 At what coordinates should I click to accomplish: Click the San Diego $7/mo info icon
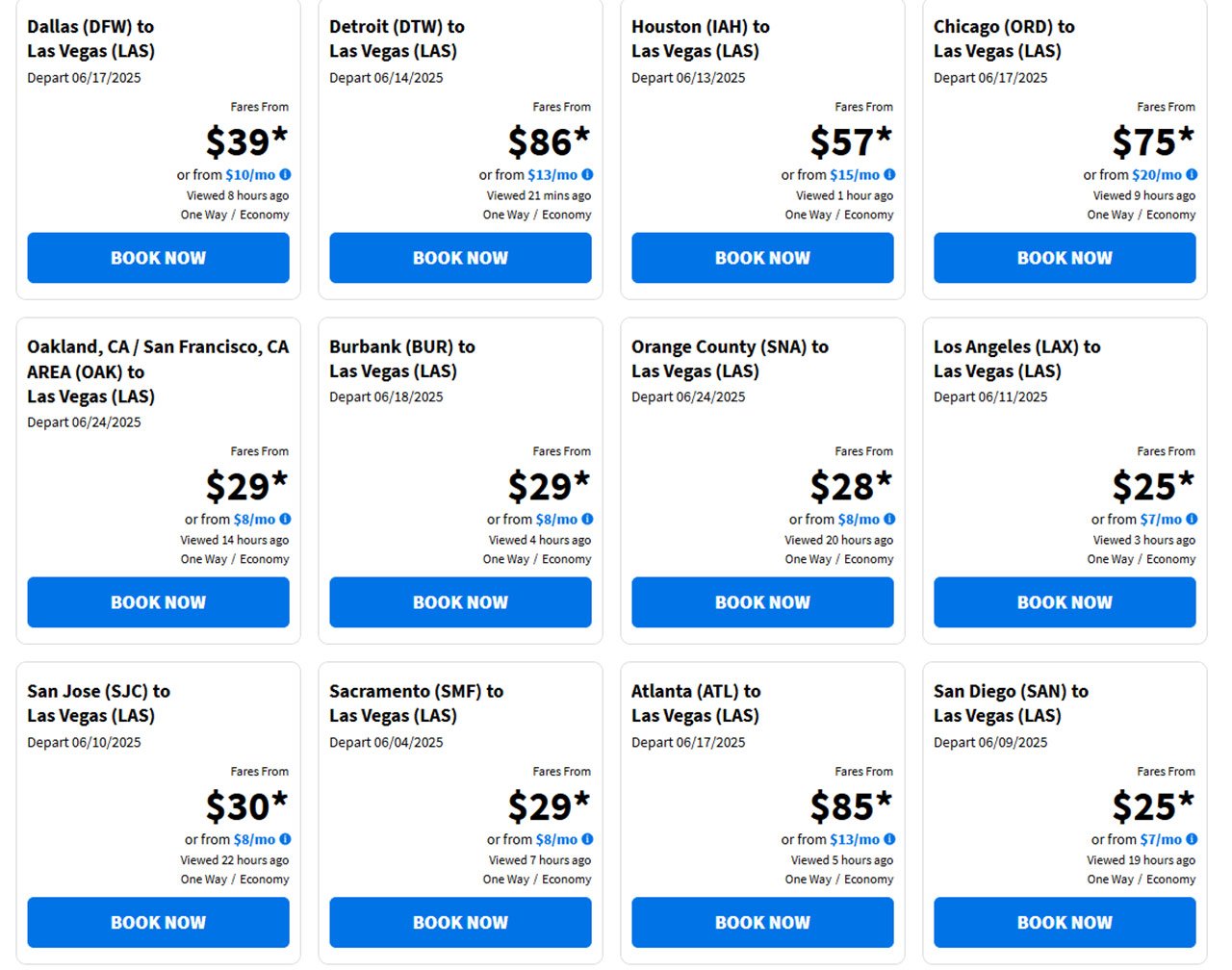click(1192, 838)
